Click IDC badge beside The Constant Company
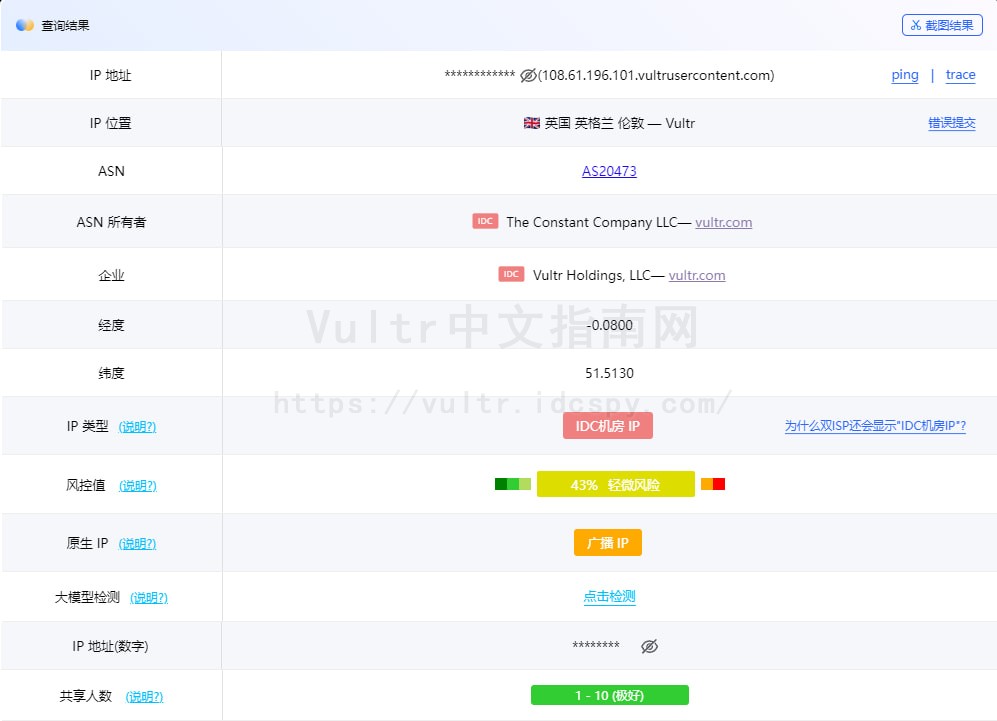The width and height of the screenshot is (997, 721). pos(485,222)
